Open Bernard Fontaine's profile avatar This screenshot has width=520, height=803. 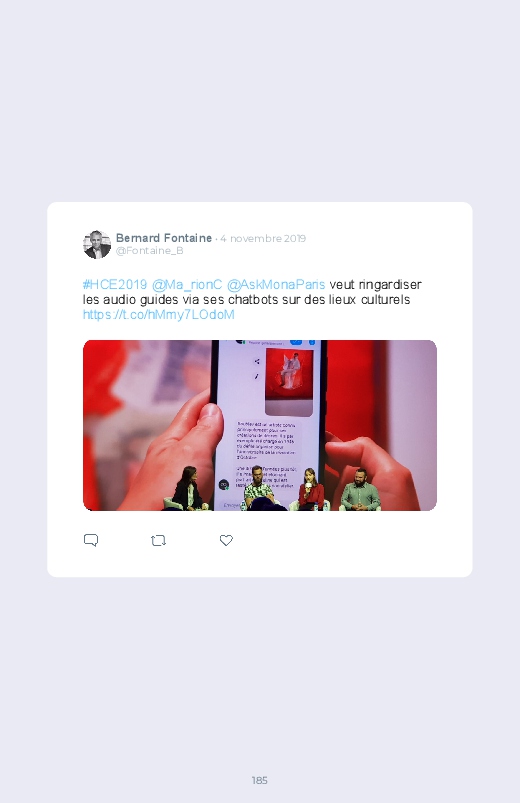tap(97, 244)
